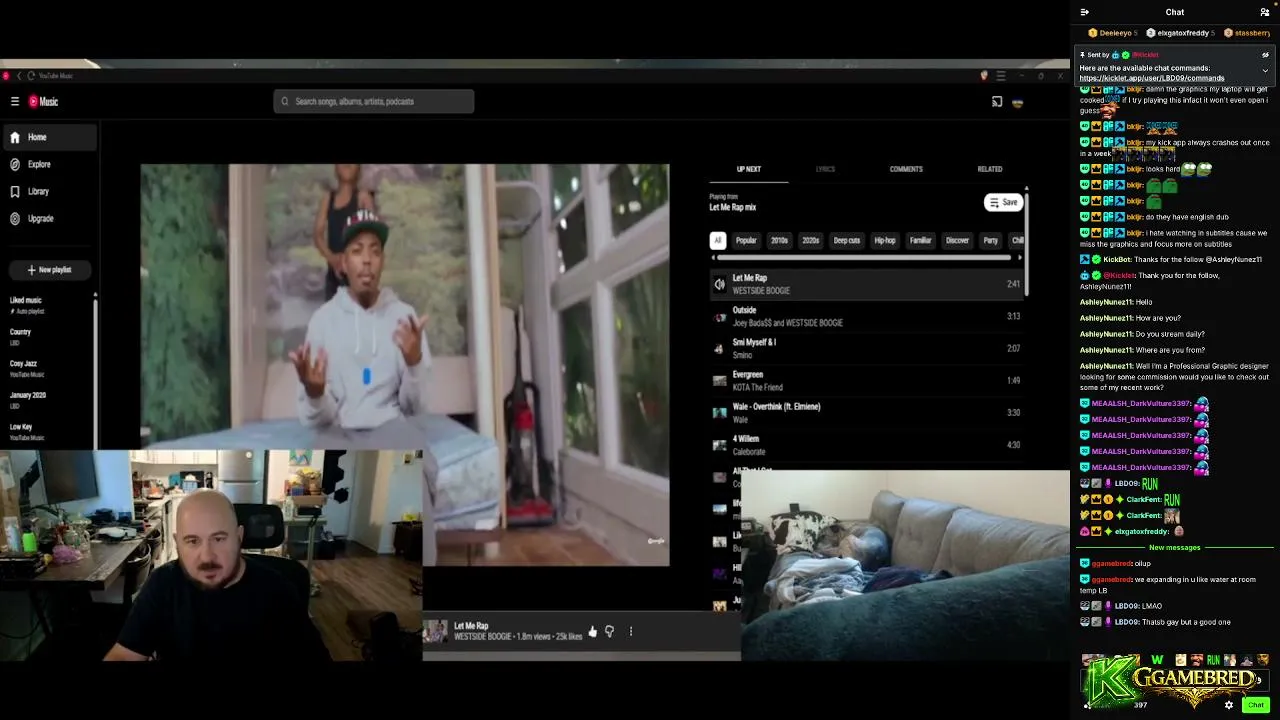Select the Deep cuts filter chip

(847, 240)
